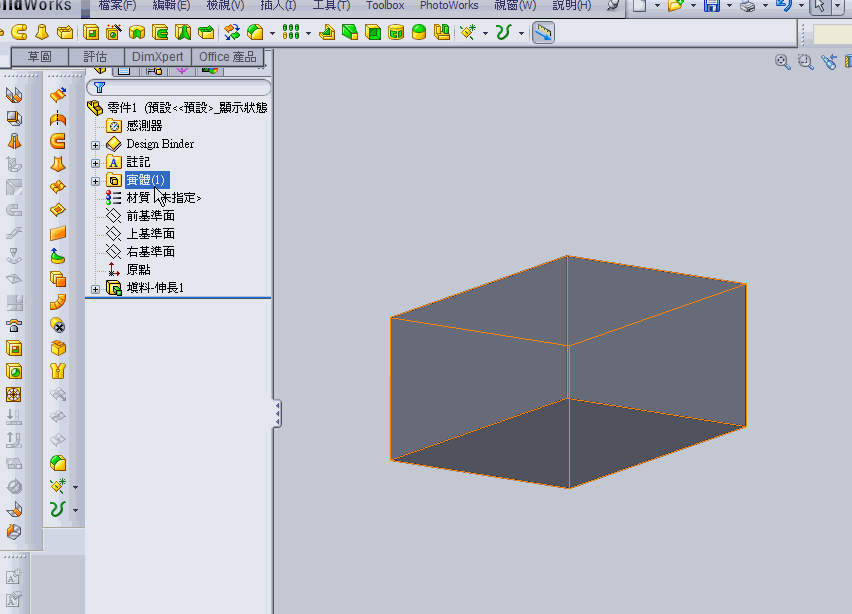Click the feature tree filter field

tap(178, 87)
